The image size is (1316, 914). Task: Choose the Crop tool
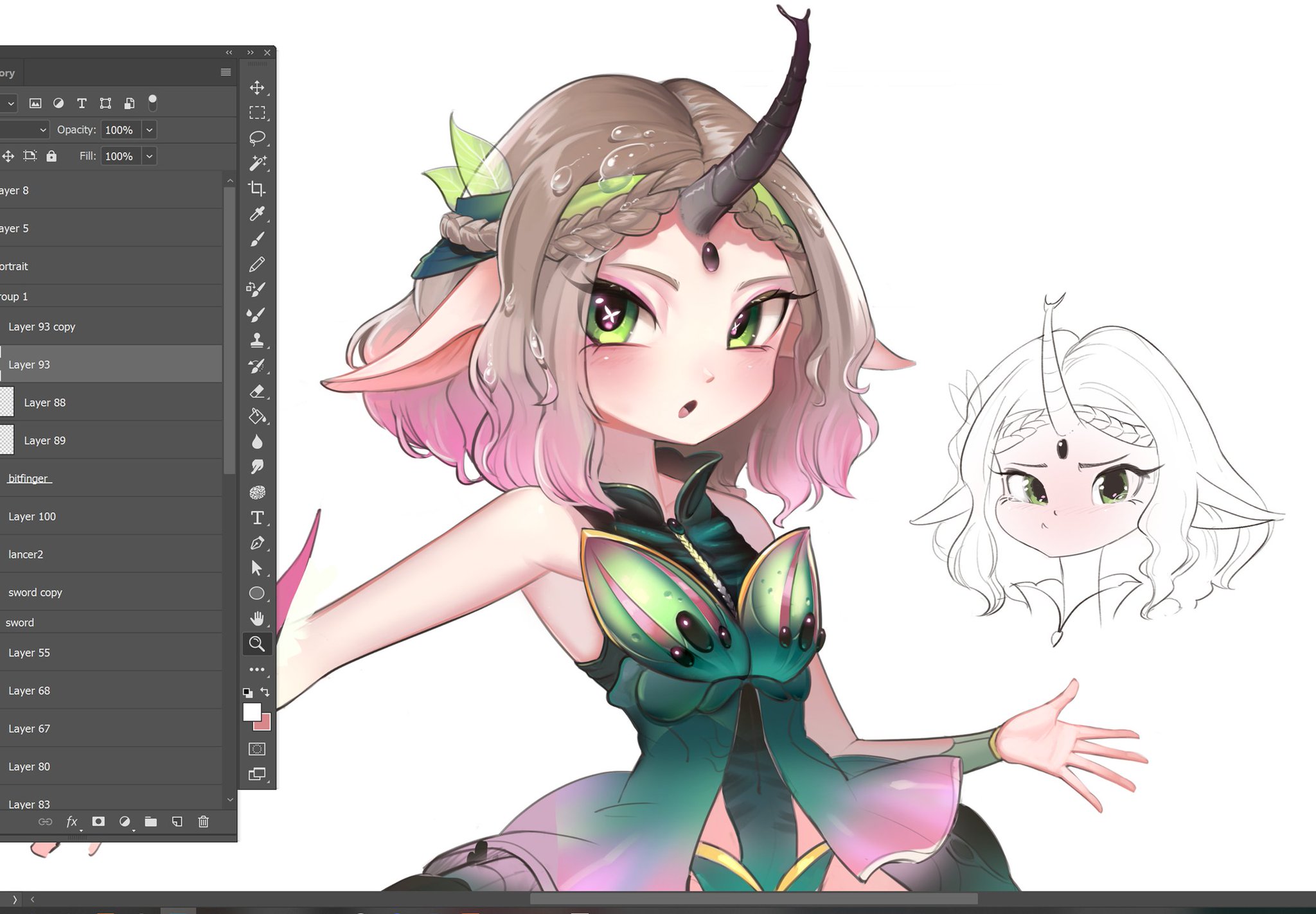tap(257, 189)
